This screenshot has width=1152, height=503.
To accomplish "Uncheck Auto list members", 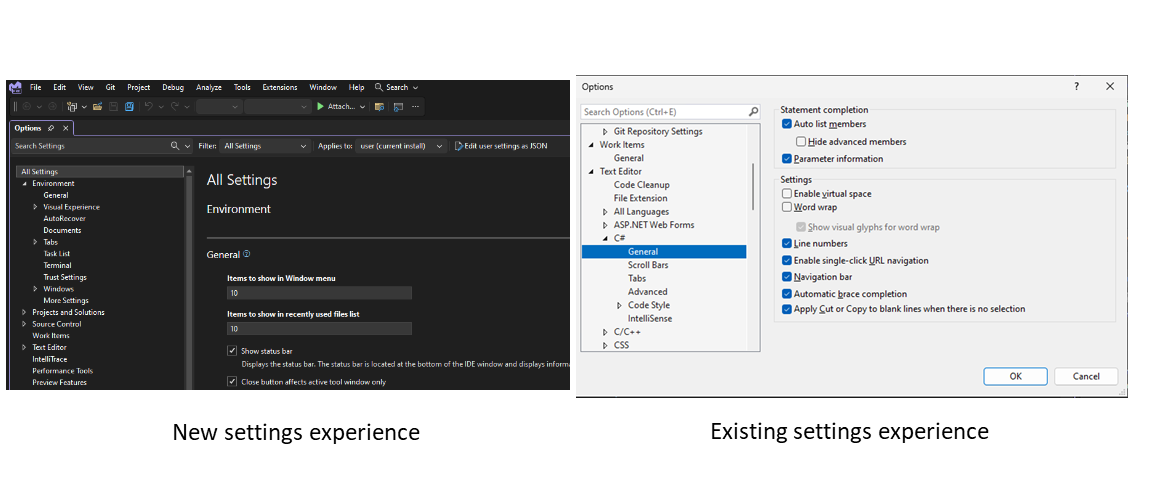I will click(787, 124).
